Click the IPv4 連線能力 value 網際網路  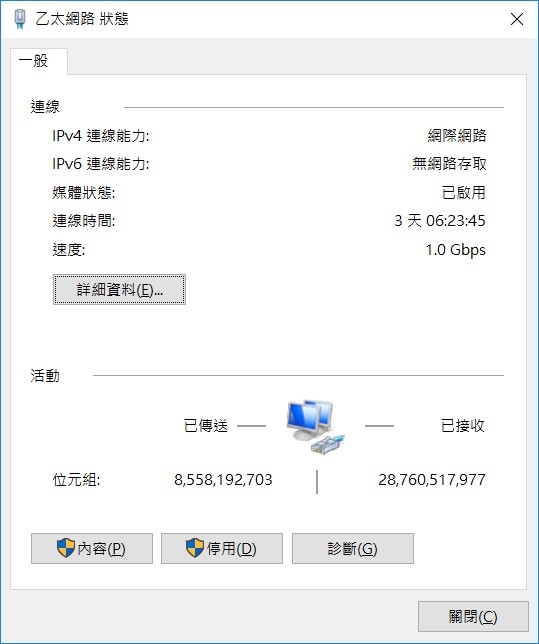click(x=457, y=136)
